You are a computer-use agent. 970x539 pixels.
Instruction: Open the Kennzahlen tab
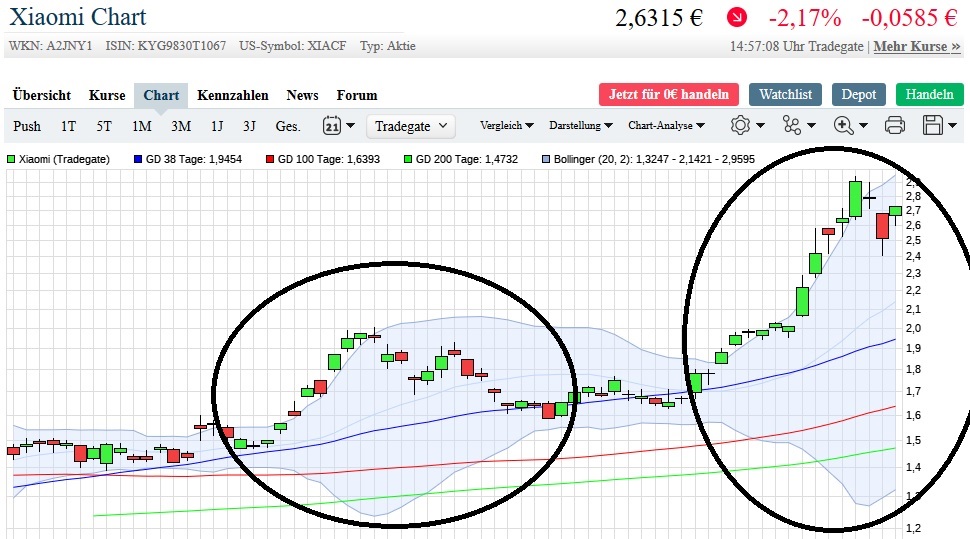(233, 95)
